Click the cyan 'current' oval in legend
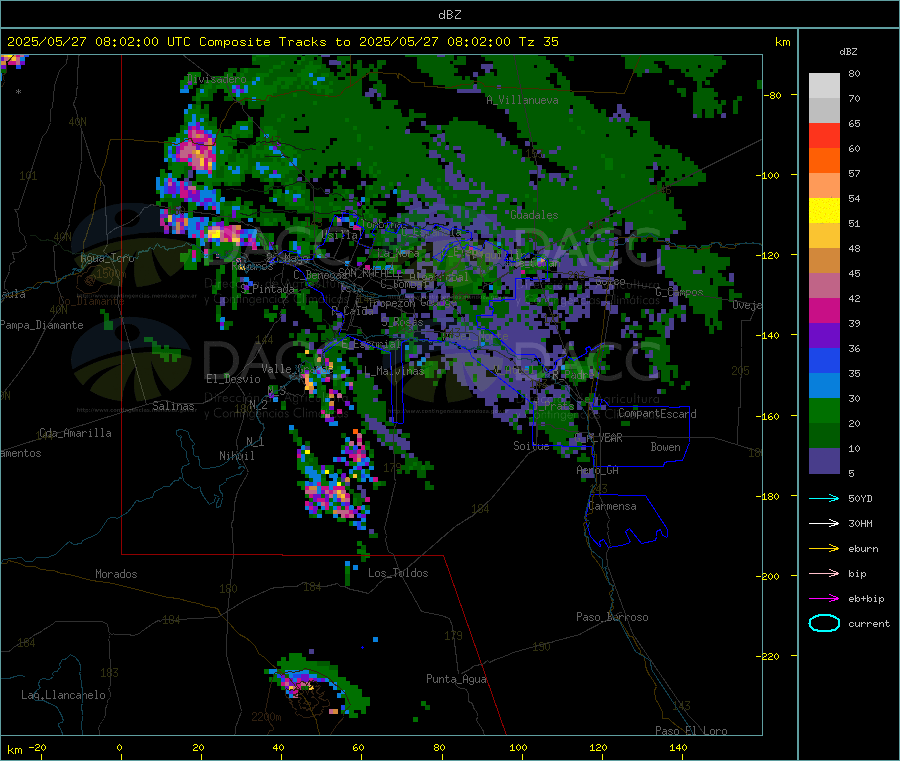Viewport: 900px width, 761px height. [x=824, y=623]
